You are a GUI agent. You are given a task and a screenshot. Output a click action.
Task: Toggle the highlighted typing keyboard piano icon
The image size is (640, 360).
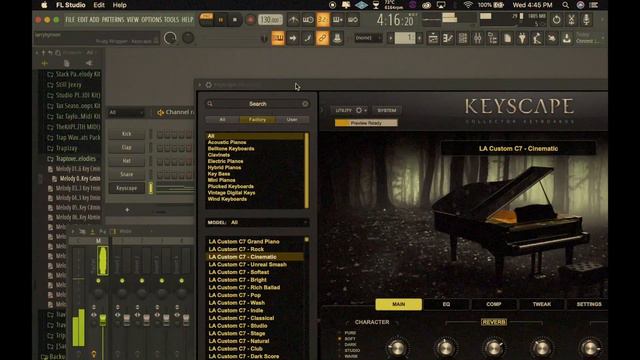pyautogui.click(x=278, y=38)
